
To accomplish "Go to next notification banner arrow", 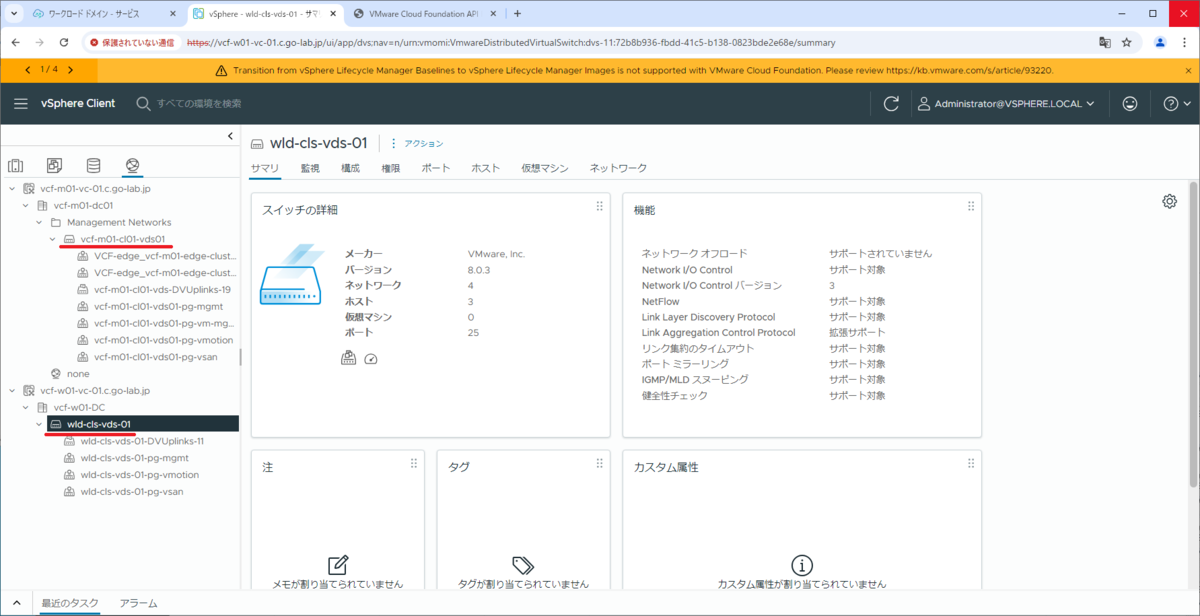I will [70, 70].
